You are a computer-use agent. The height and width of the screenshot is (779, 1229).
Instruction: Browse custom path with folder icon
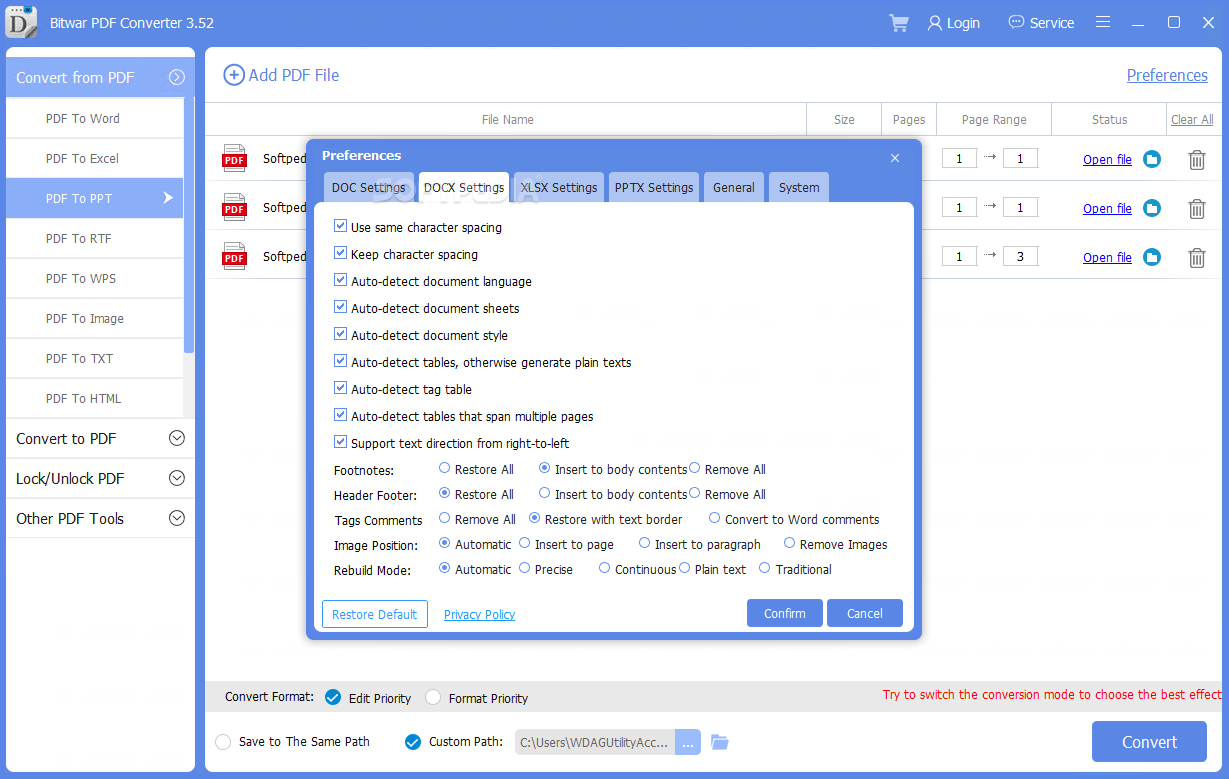point(720,742)
